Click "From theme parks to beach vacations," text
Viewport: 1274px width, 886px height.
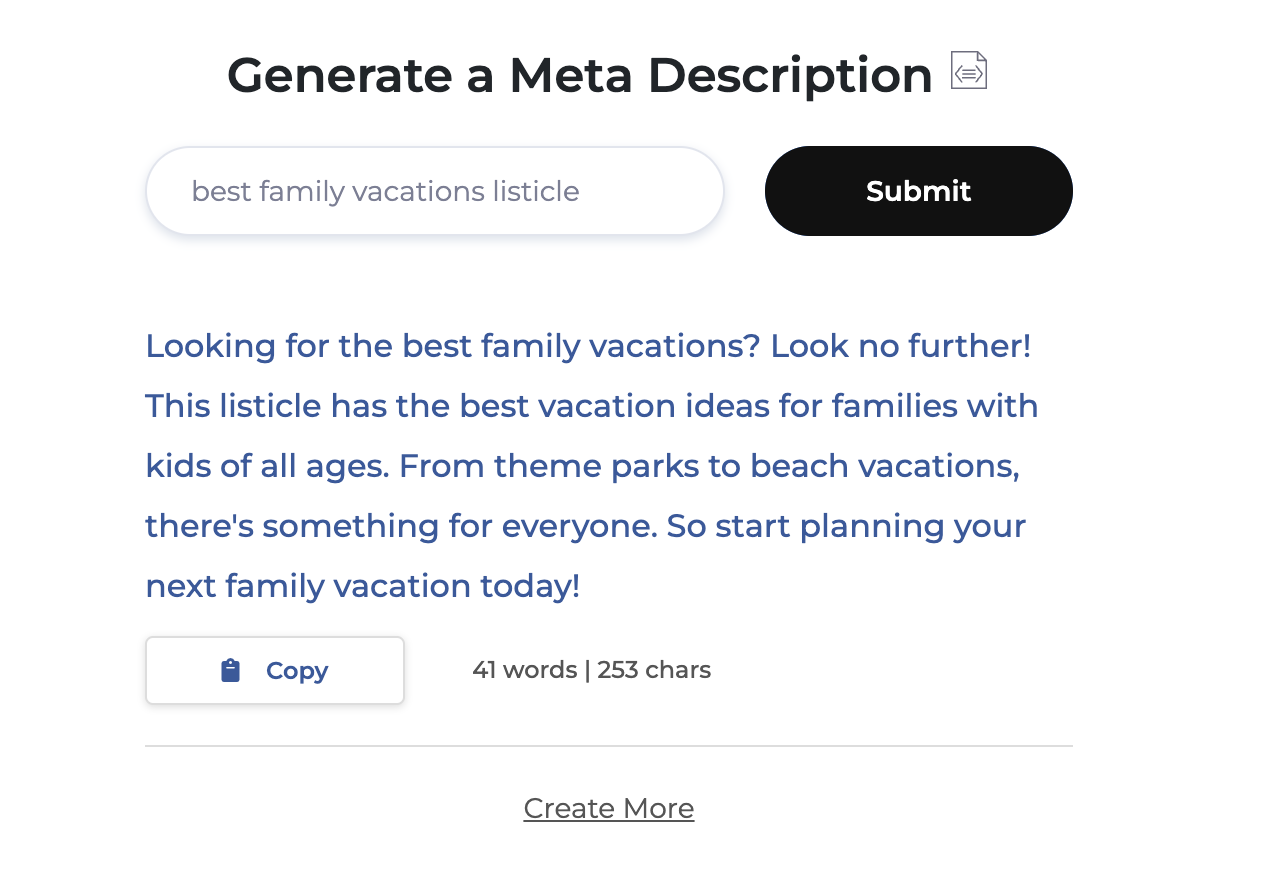pyautogui.click(x=709, y=466)
